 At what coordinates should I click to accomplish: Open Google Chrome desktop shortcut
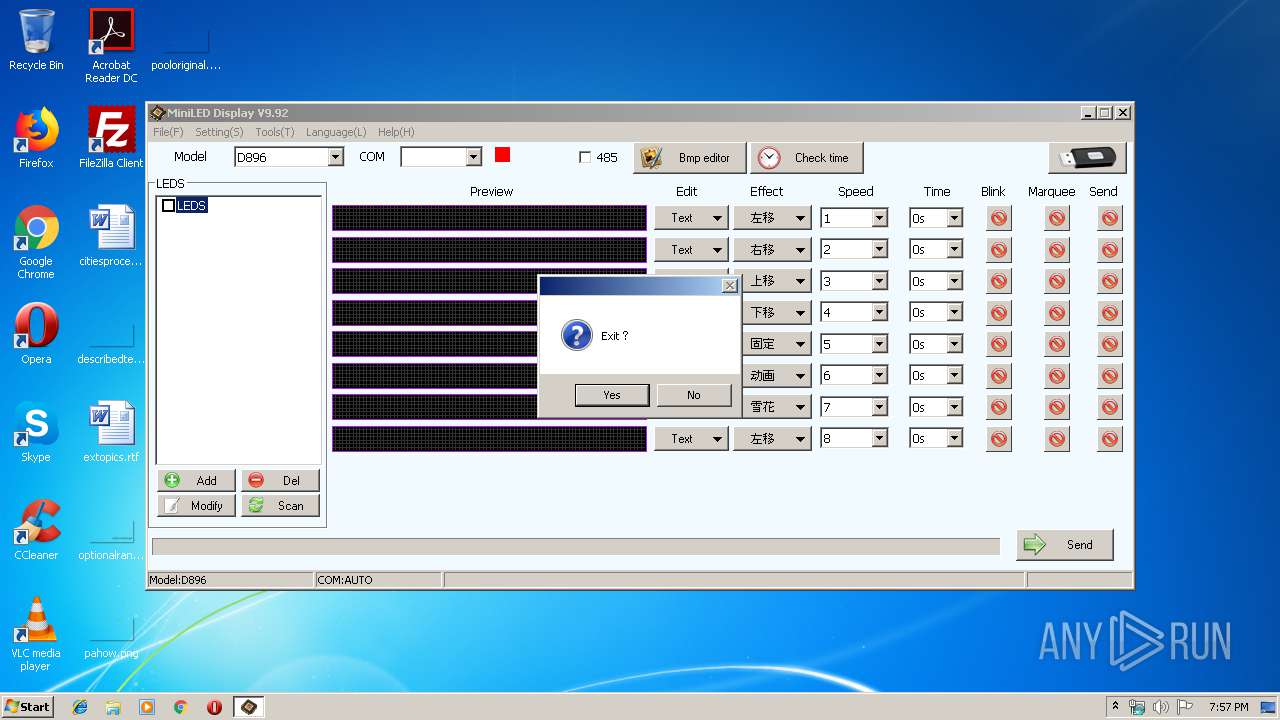pyautogui.click(x=36, y=242)
